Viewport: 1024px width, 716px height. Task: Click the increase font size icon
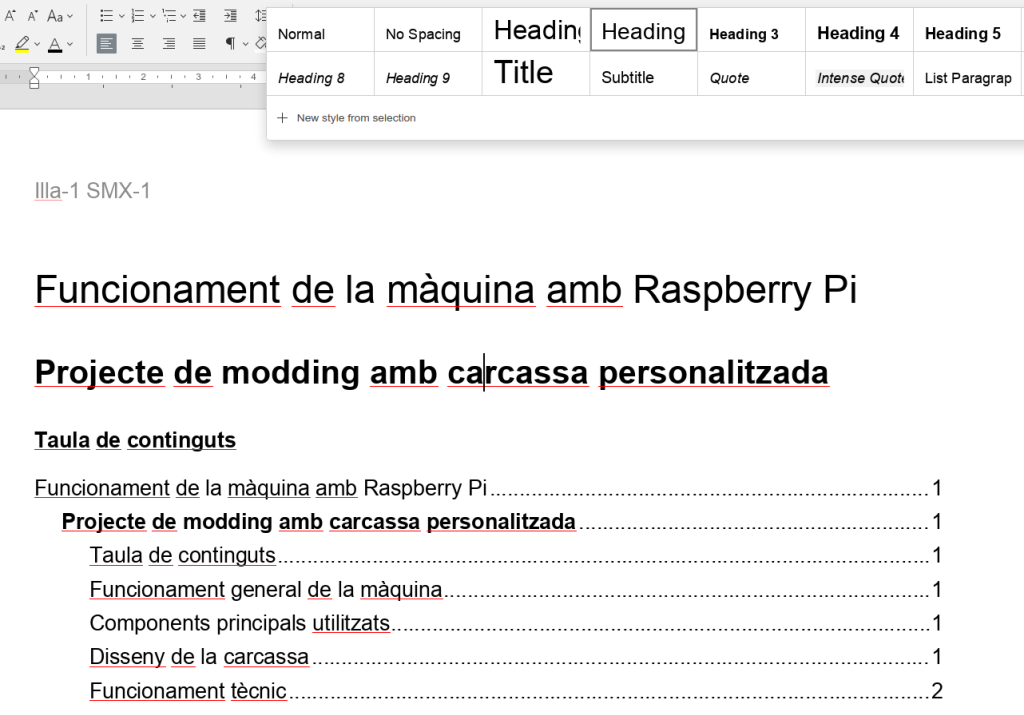9,16
